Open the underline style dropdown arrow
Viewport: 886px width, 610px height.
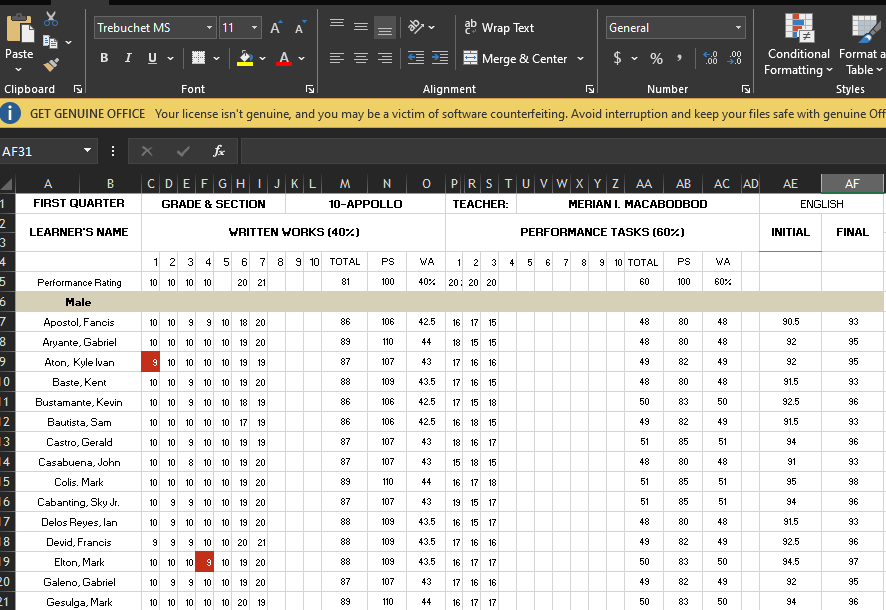pos(170,58)
